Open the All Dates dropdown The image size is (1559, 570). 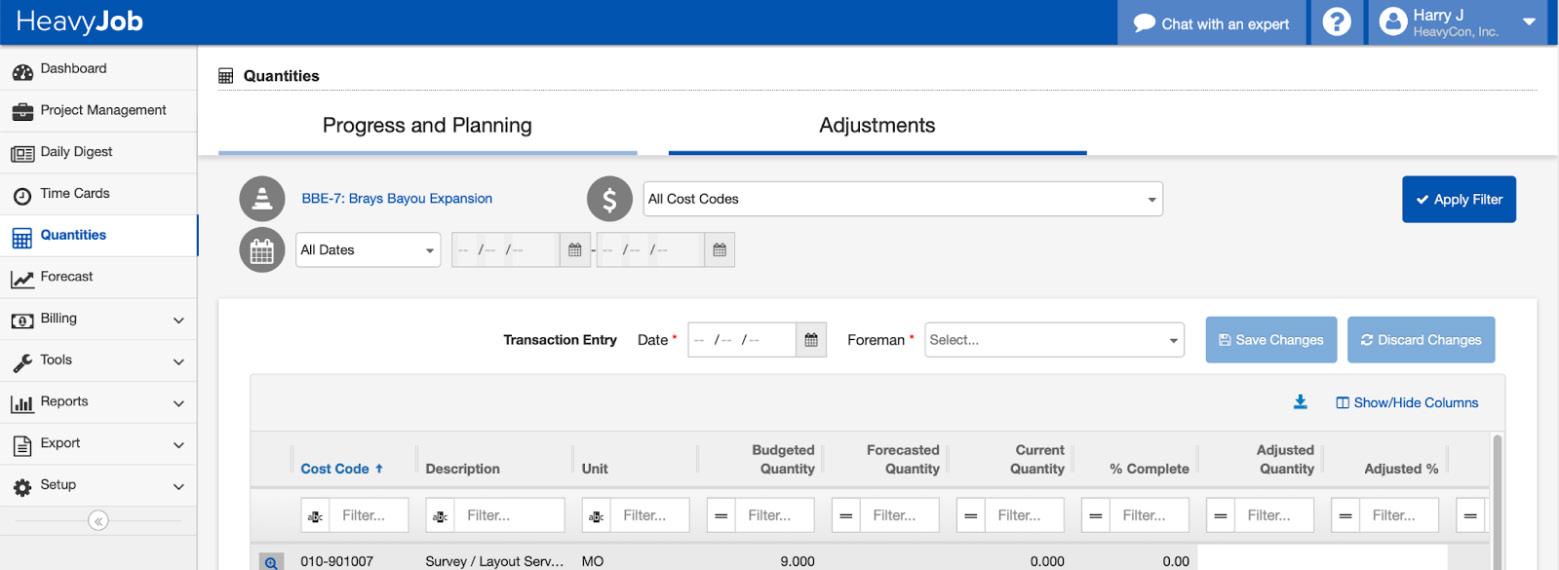368,250
